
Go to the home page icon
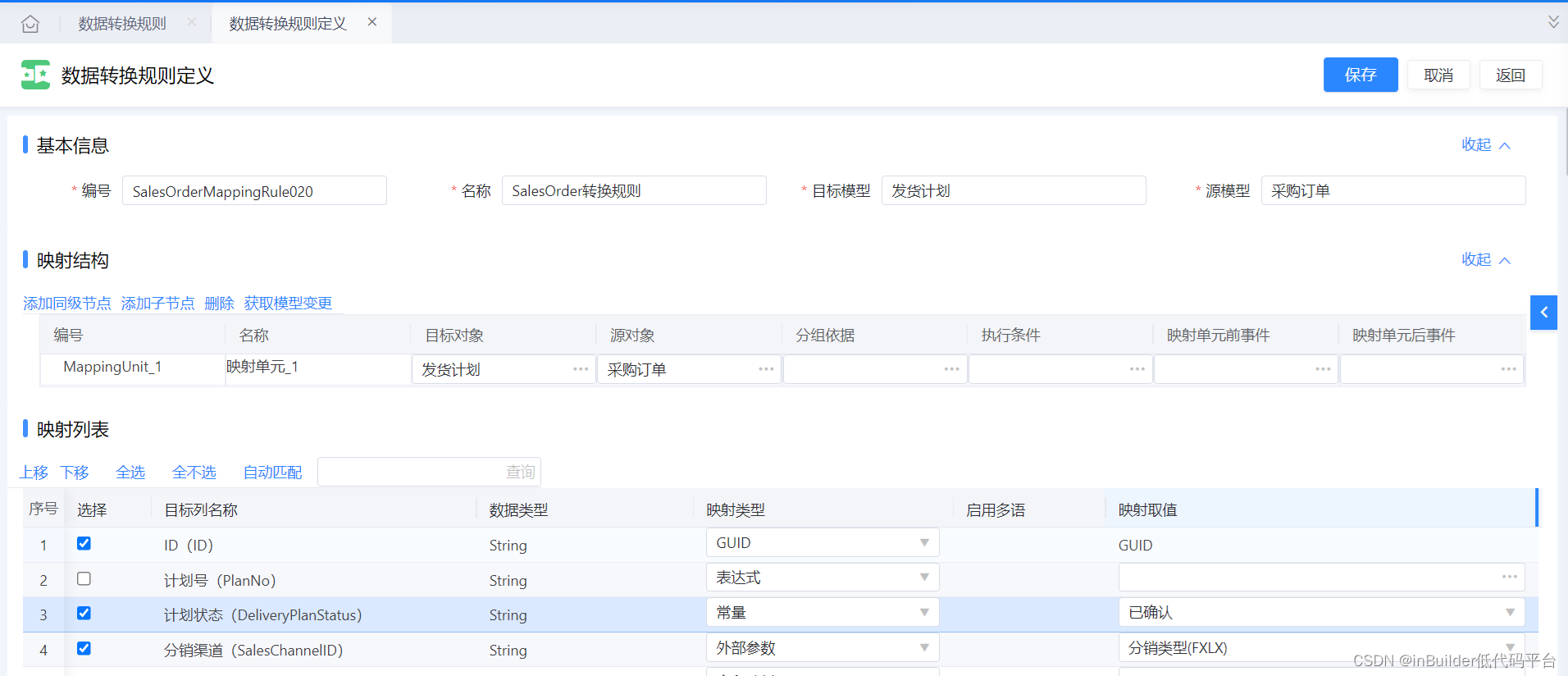click(x=30, y=24)
